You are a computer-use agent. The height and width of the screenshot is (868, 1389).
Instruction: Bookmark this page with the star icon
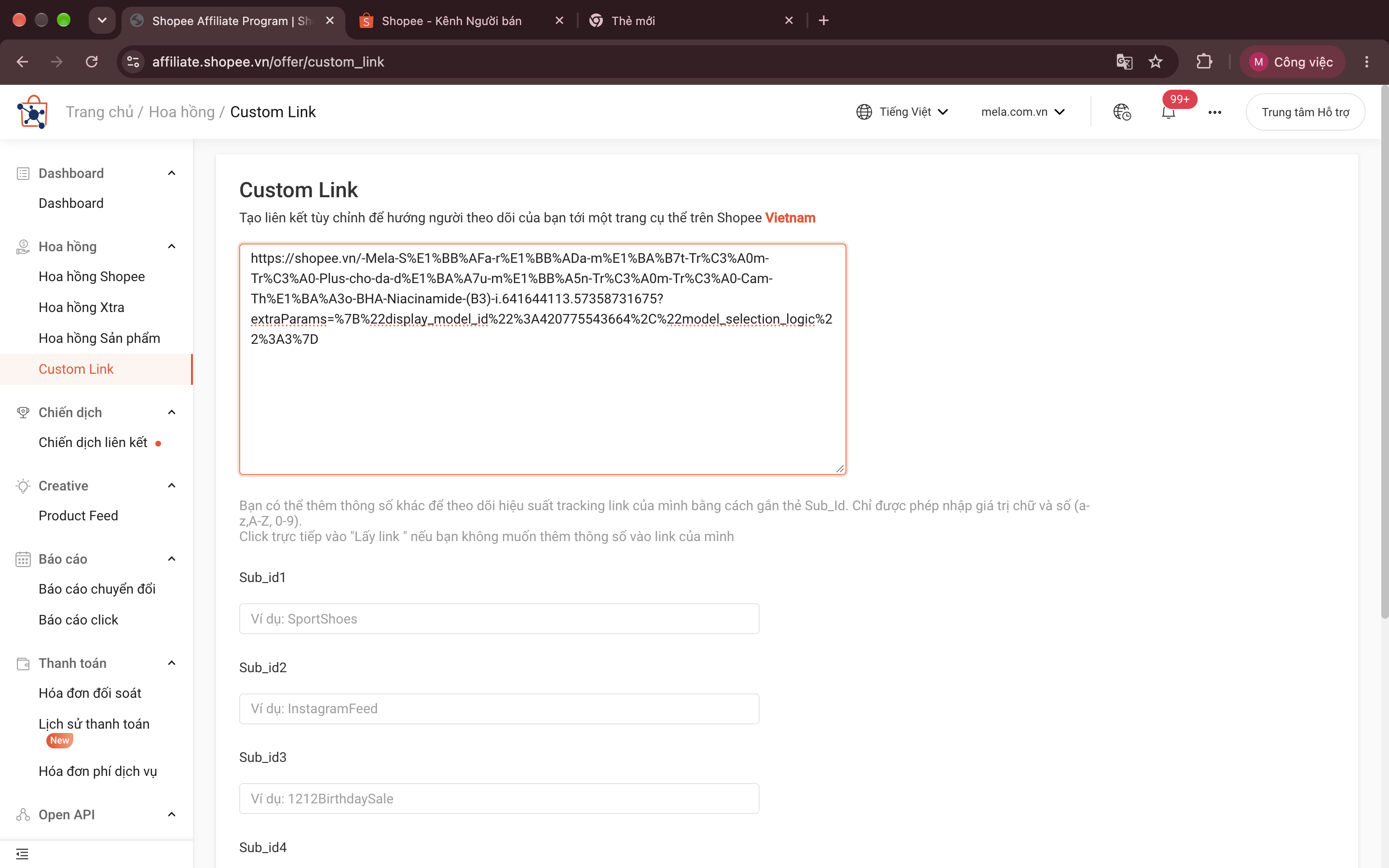click(1156, 62)
